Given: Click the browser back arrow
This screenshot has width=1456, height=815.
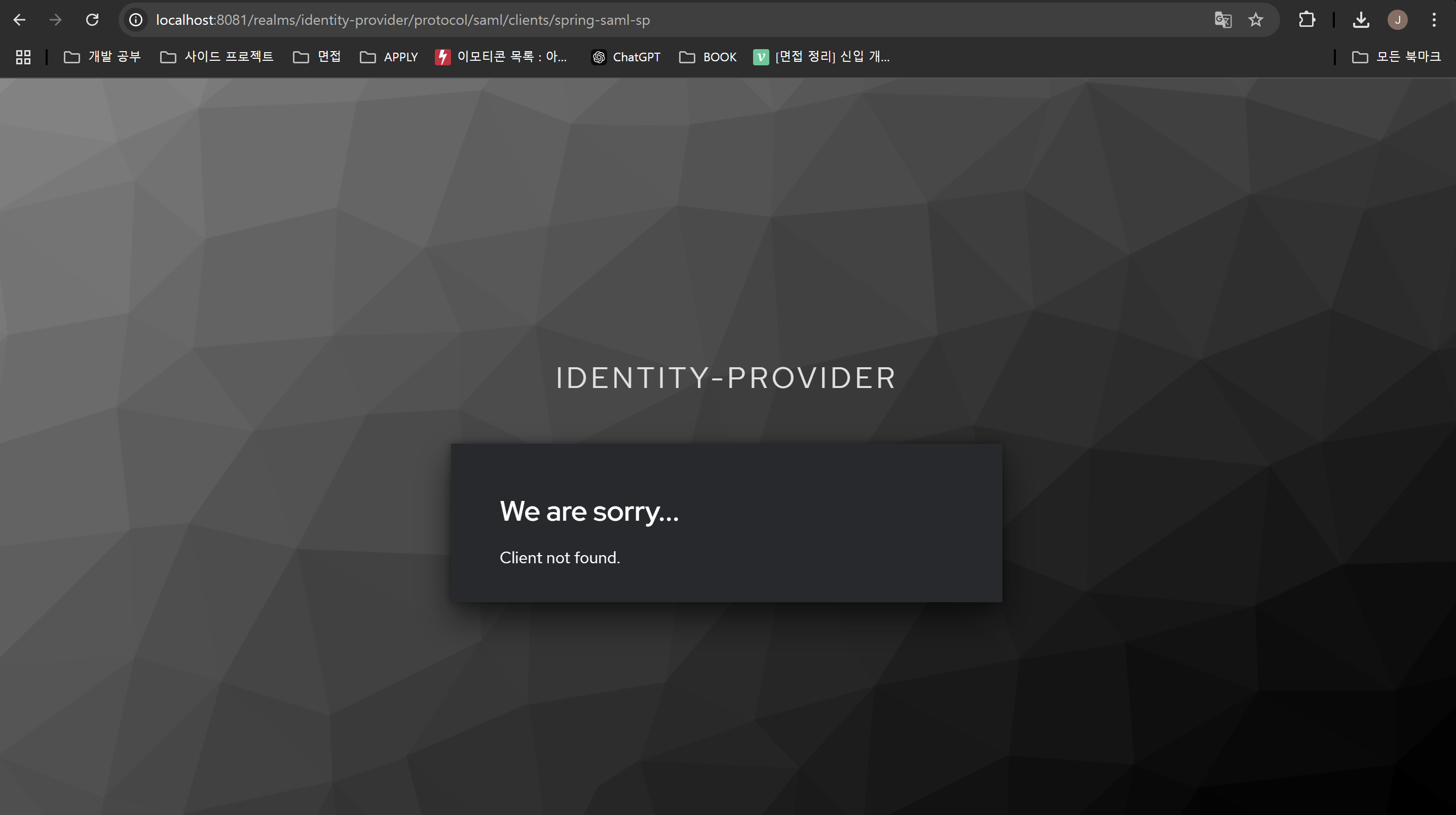Looking at the screenshot, I should click(x=20, y=20).
